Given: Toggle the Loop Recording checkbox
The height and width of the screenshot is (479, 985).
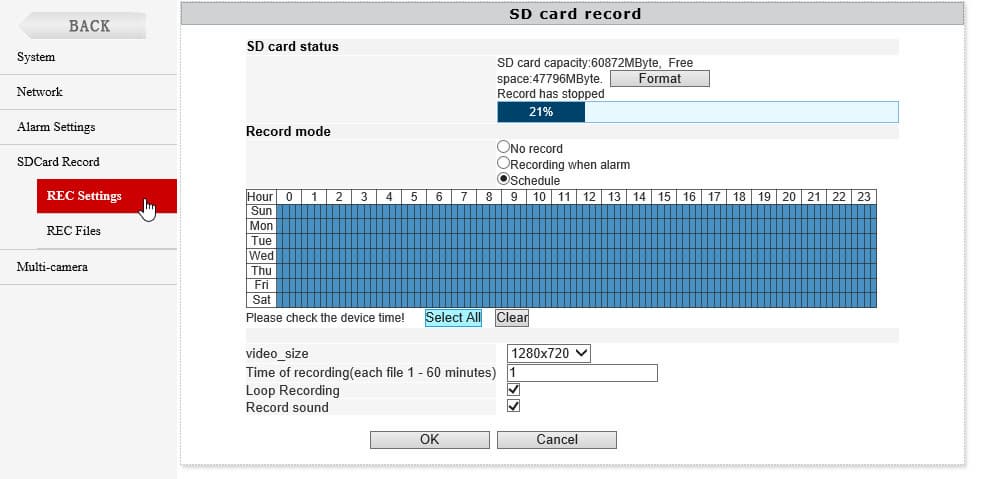Looking at the screenshot, I should tap(513, 390).
